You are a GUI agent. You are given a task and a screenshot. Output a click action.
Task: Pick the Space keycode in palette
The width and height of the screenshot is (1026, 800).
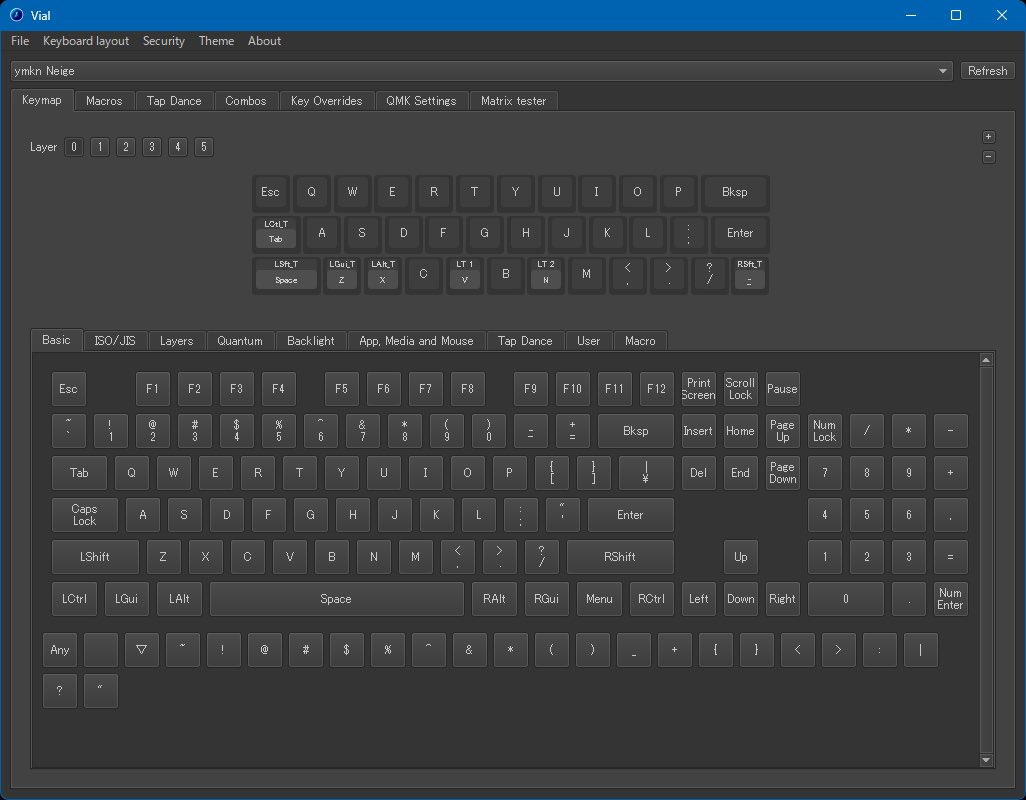[x=336, y=599]
